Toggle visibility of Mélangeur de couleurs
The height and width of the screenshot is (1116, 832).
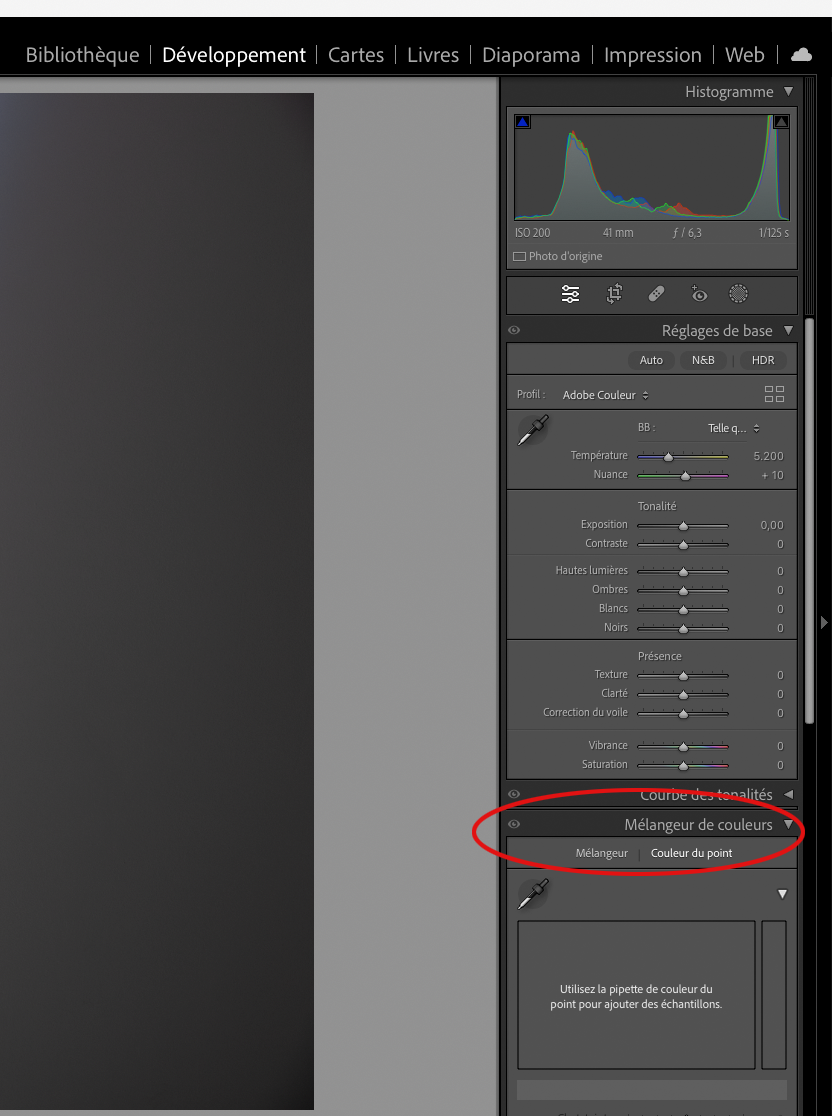pyautogui.click(x=514, y=824)
